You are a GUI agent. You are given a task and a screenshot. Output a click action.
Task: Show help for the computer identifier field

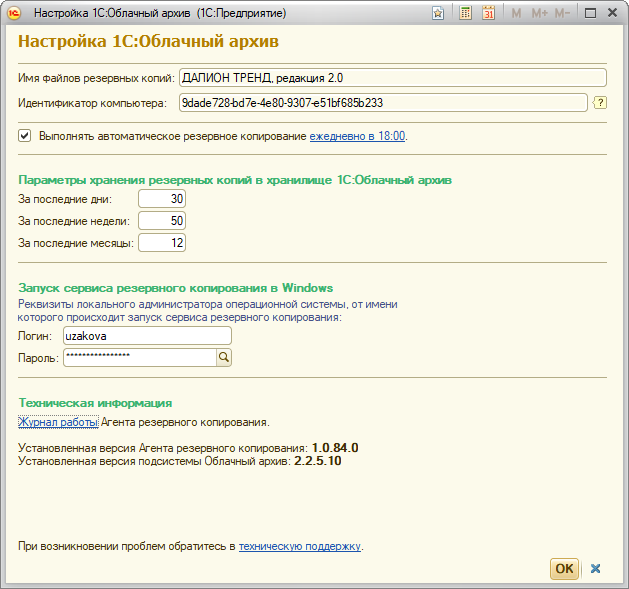point(600,103)
